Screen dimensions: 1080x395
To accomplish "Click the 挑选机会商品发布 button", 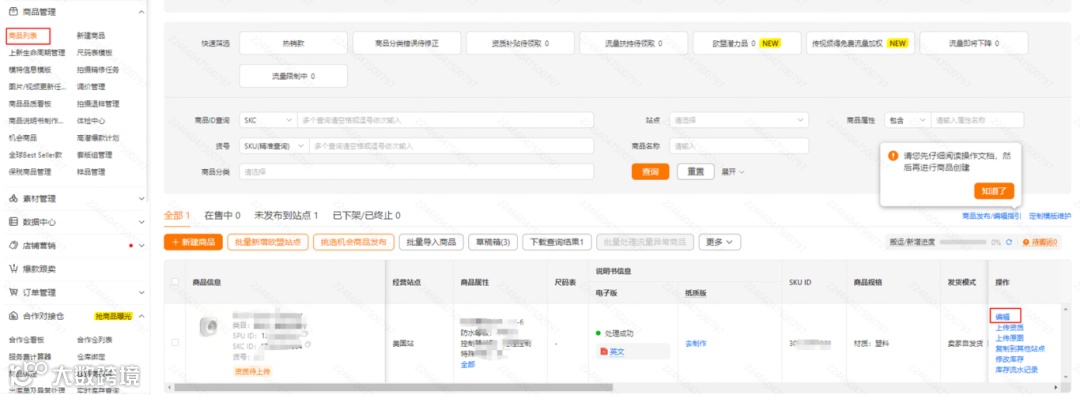I will tap(354, 242).
